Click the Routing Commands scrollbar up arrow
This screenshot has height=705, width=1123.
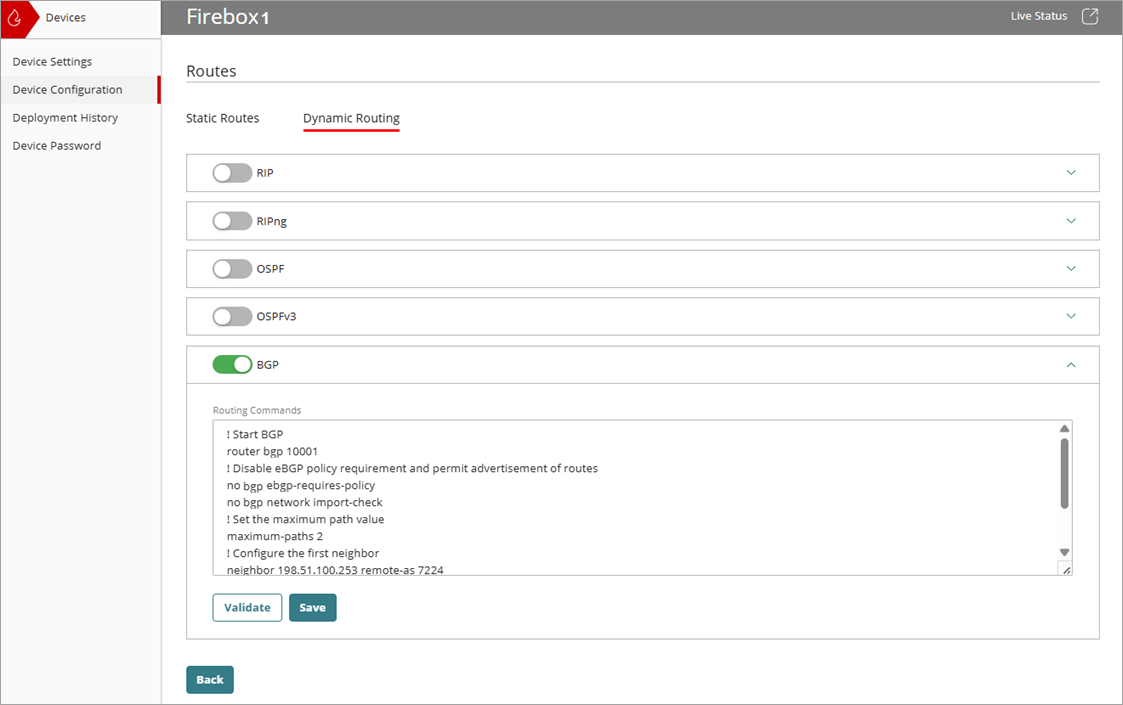tap(1063, 427)
